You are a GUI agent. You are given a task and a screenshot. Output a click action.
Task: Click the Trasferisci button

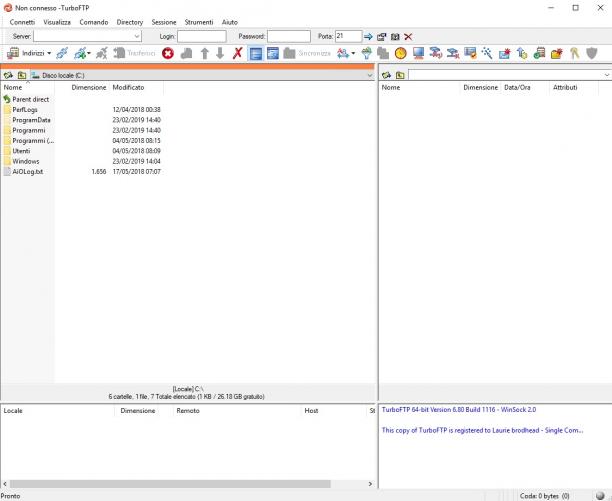(x=134, y=53)
